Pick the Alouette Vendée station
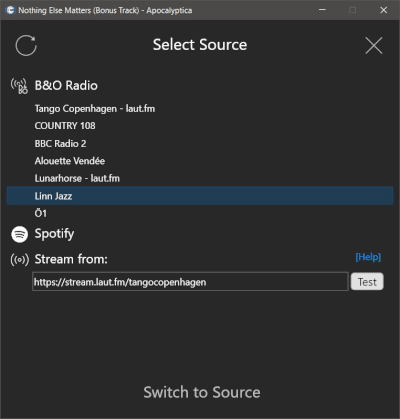Image resolution: width=400 pixels, height=419 pixels. 70,161
